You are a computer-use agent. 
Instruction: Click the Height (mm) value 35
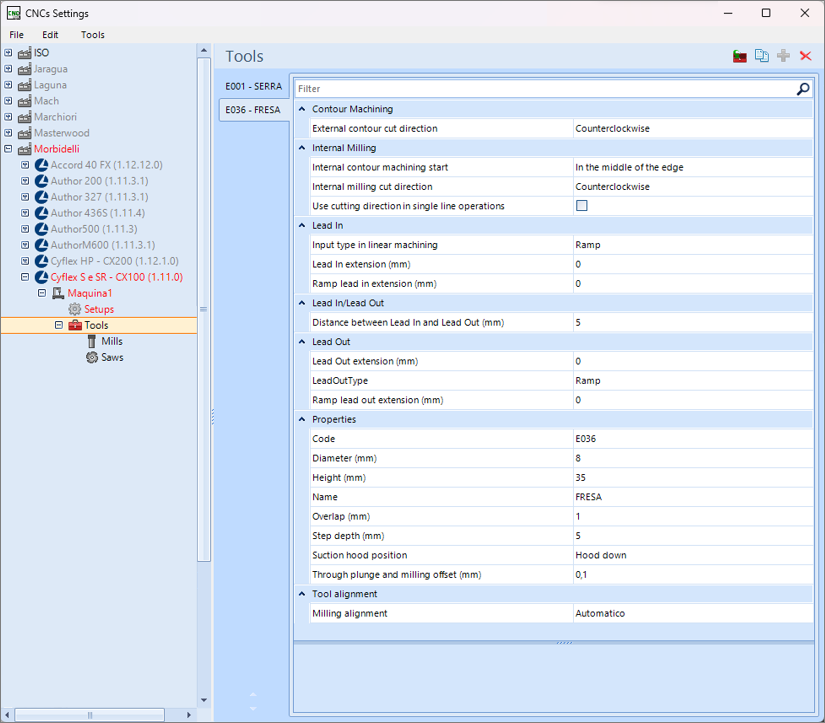point(580,478)
